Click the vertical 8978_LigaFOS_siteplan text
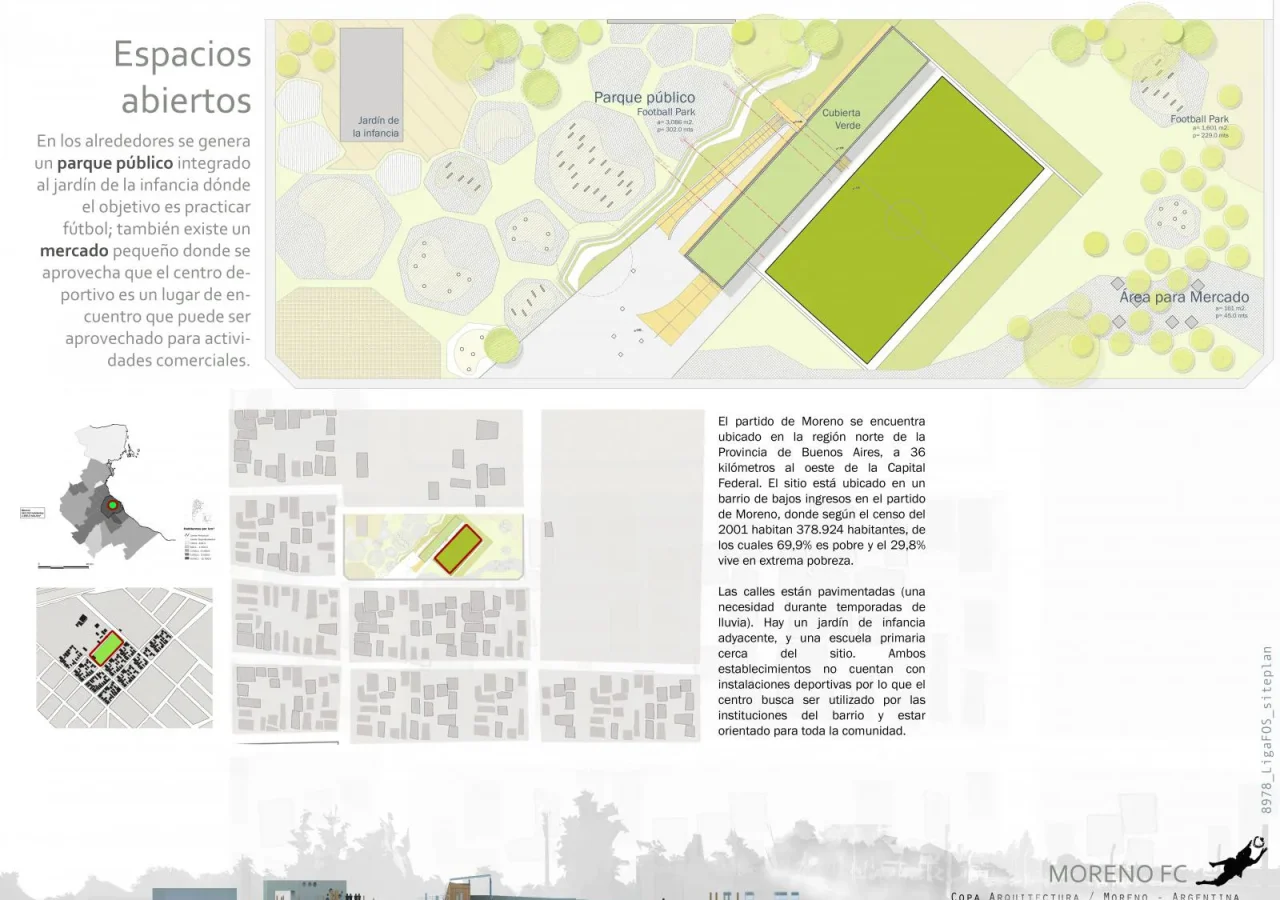The width and height of the screenshot is (1280, 900). click(1266, 730)
